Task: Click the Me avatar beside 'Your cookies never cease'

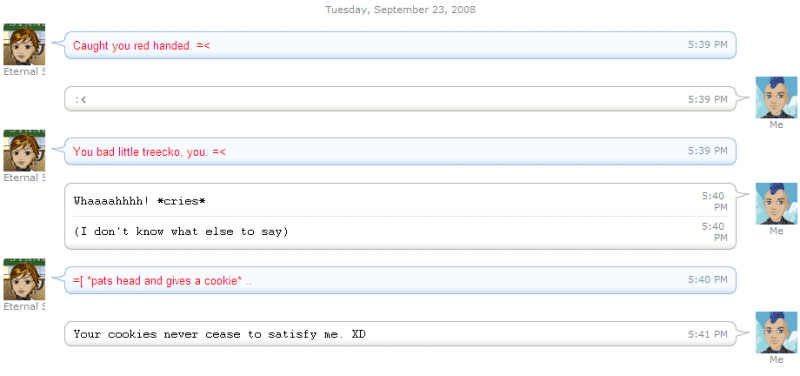Action: [776, 332]
